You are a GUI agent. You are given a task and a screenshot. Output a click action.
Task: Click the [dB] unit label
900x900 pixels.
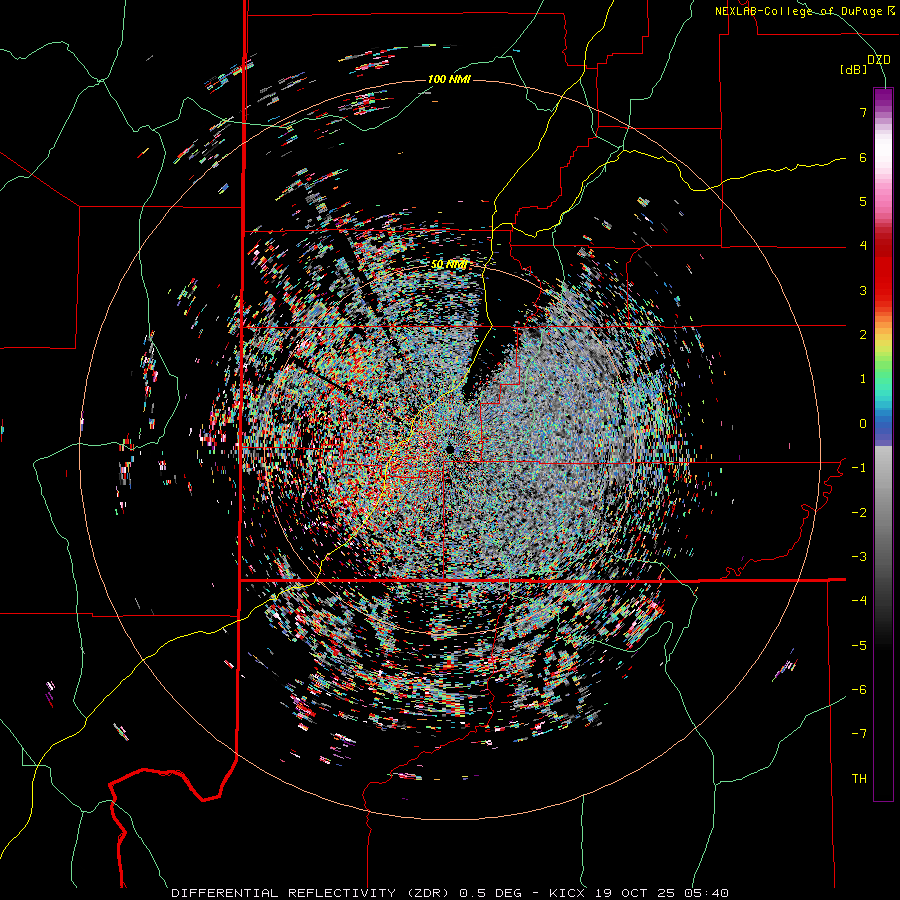pos(854,70)
